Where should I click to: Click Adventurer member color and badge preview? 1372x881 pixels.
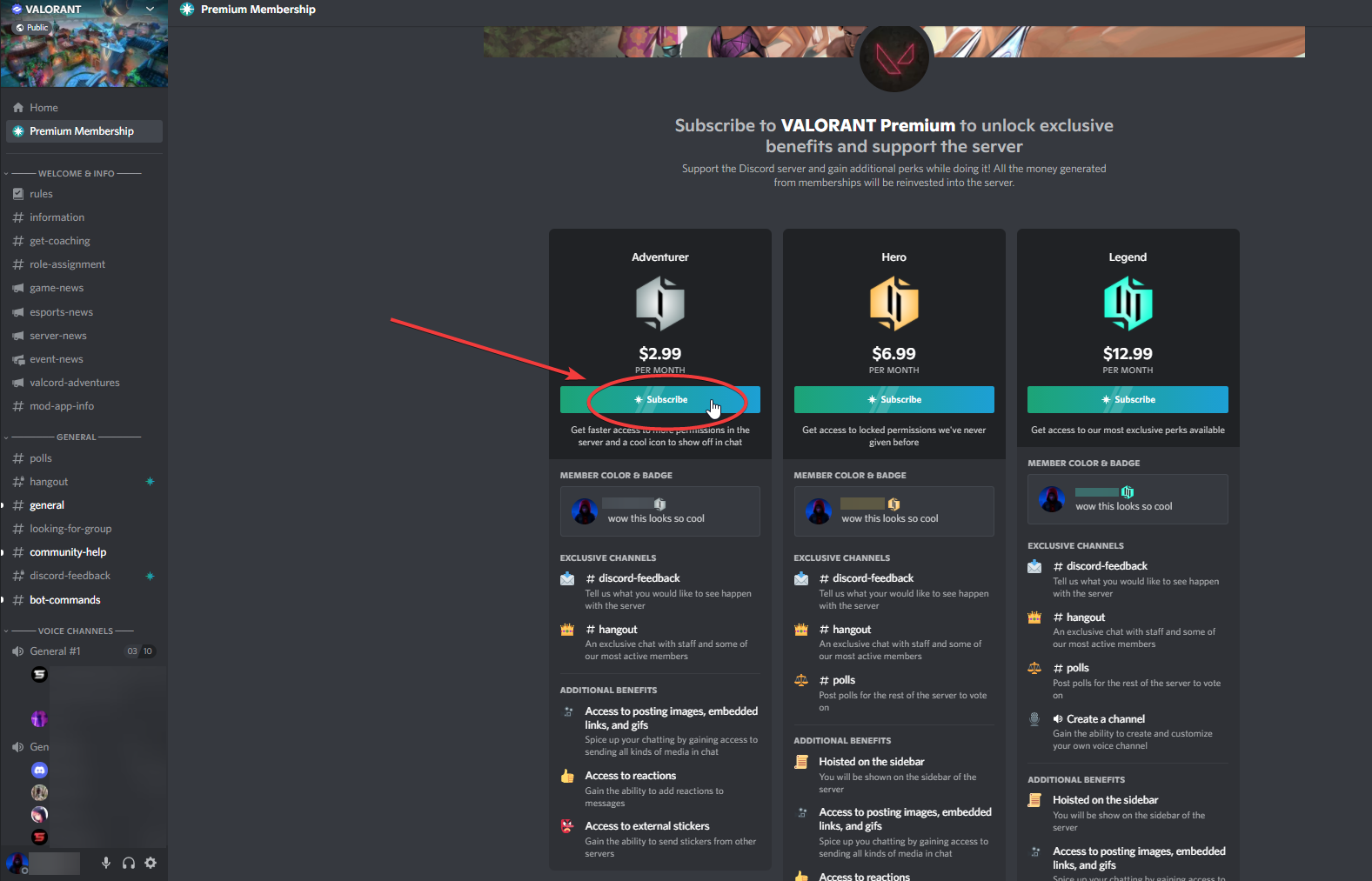coord(660,511)
